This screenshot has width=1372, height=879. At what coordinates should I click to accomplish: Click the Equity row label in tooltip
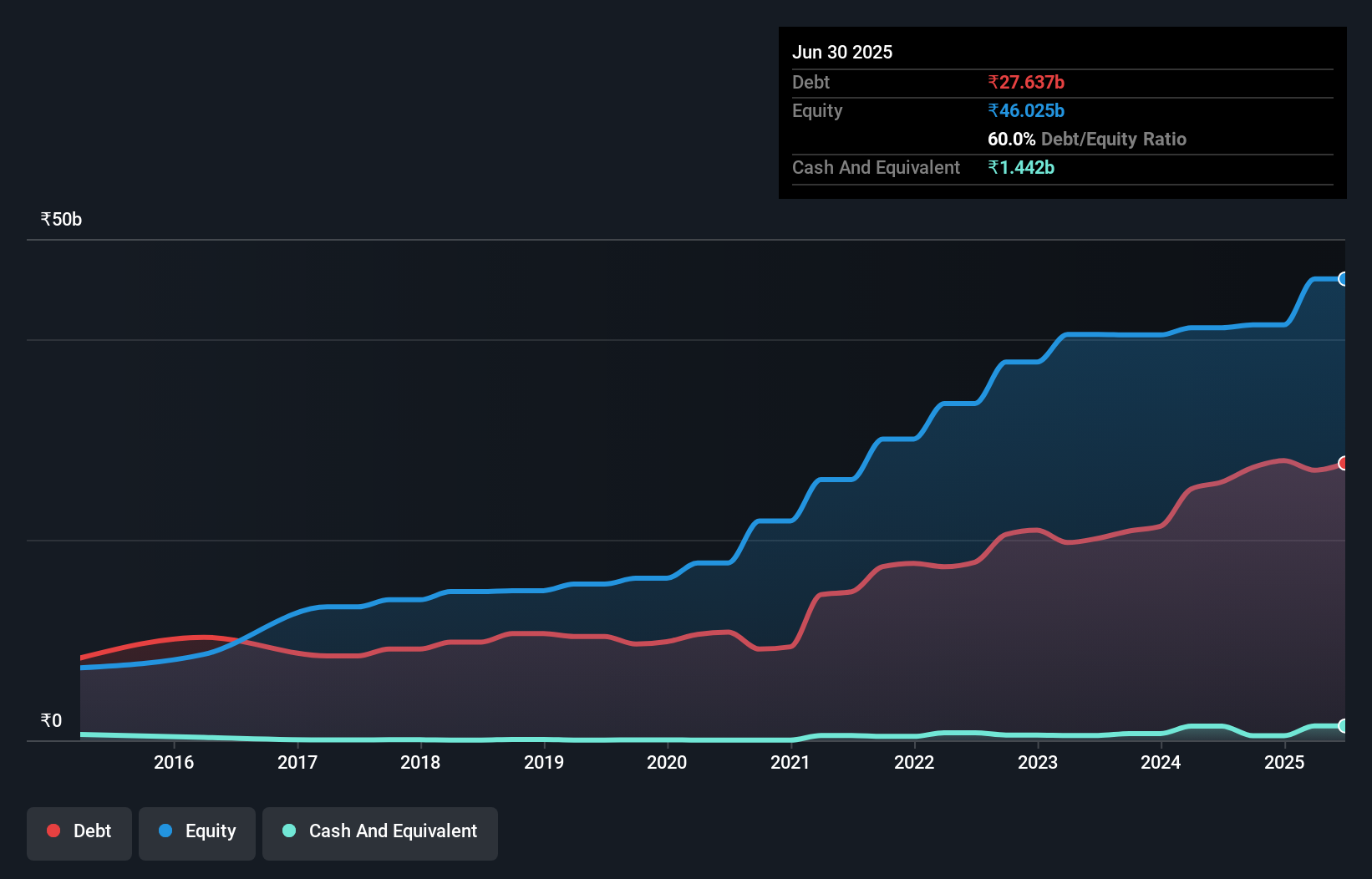[817, 110]
